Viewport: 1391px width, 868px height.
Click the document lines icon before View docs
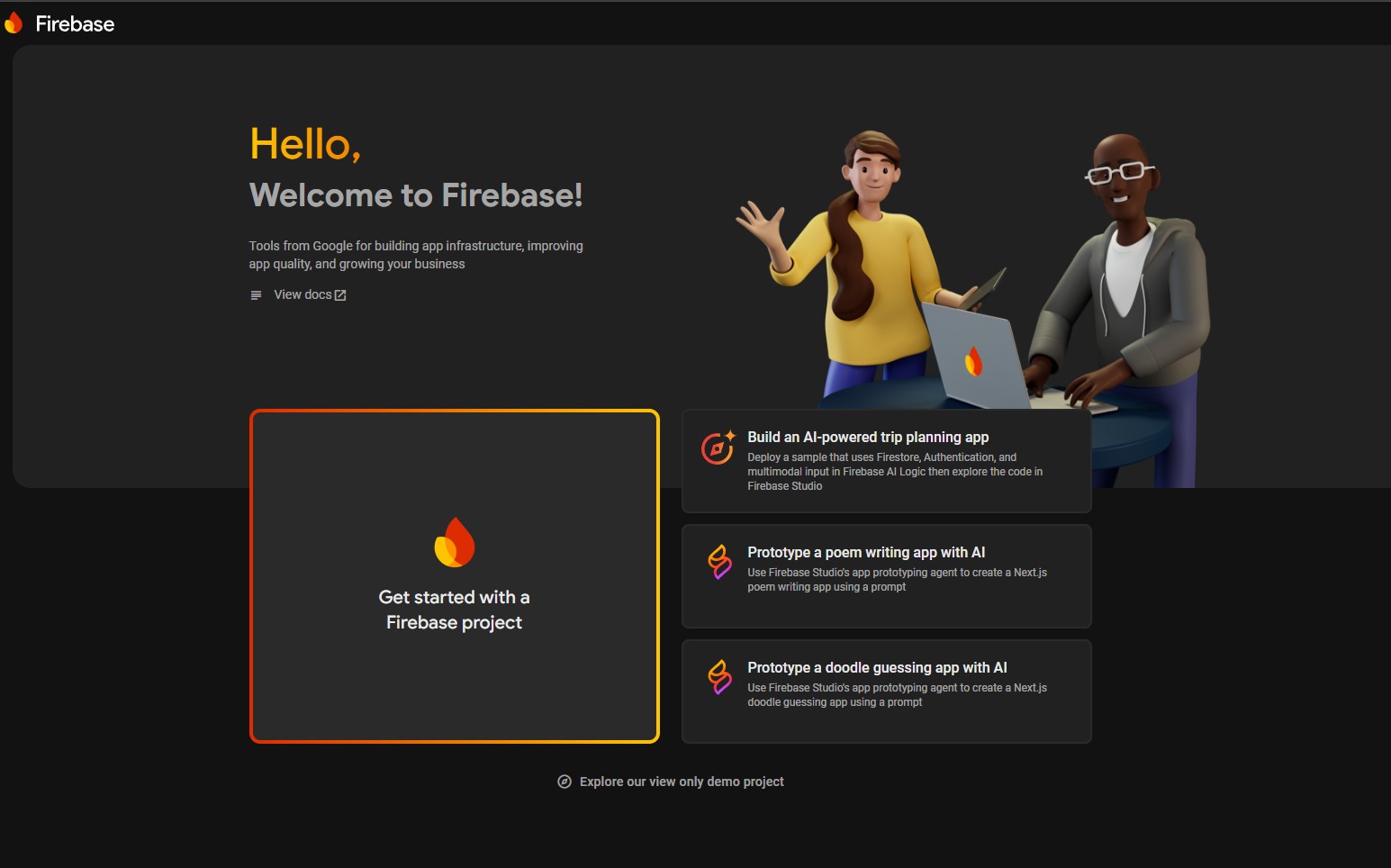[x=256, y=295]
